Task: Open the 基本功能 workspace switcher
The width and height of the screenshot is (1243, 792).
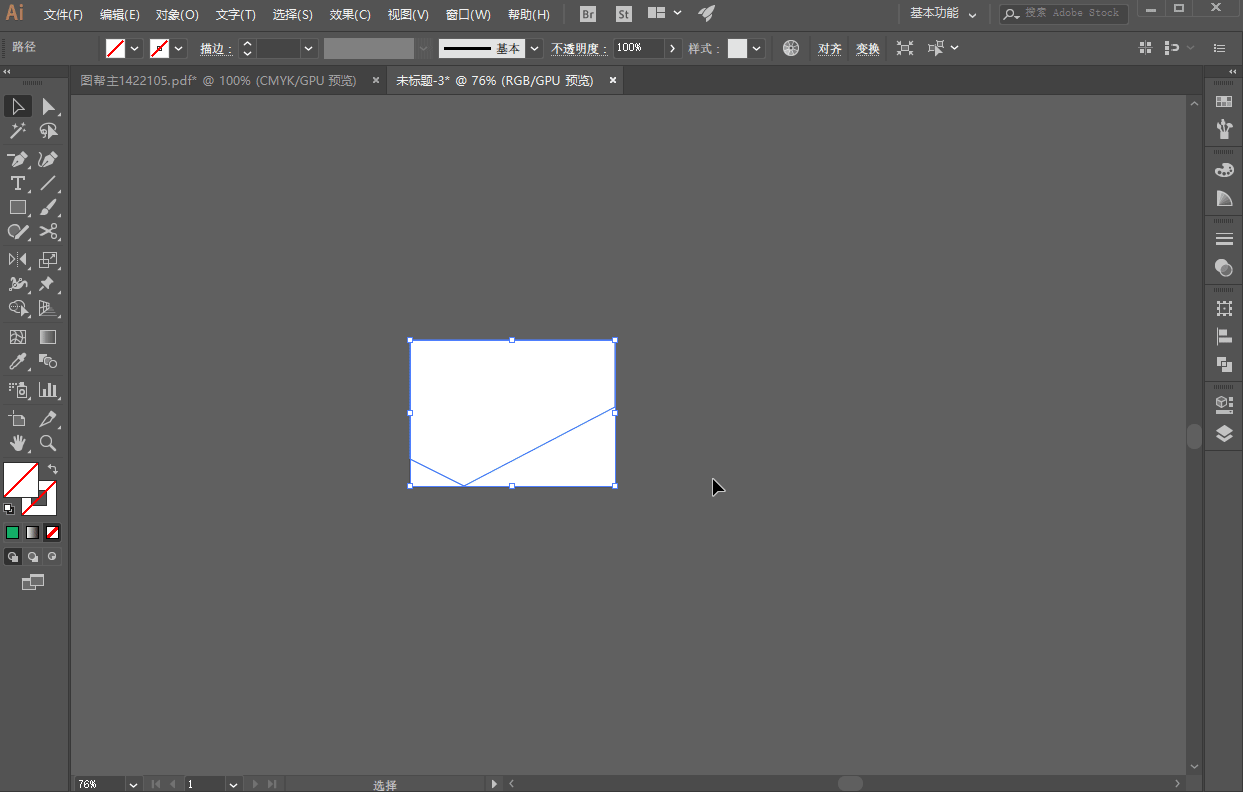Action: point(943,14)
